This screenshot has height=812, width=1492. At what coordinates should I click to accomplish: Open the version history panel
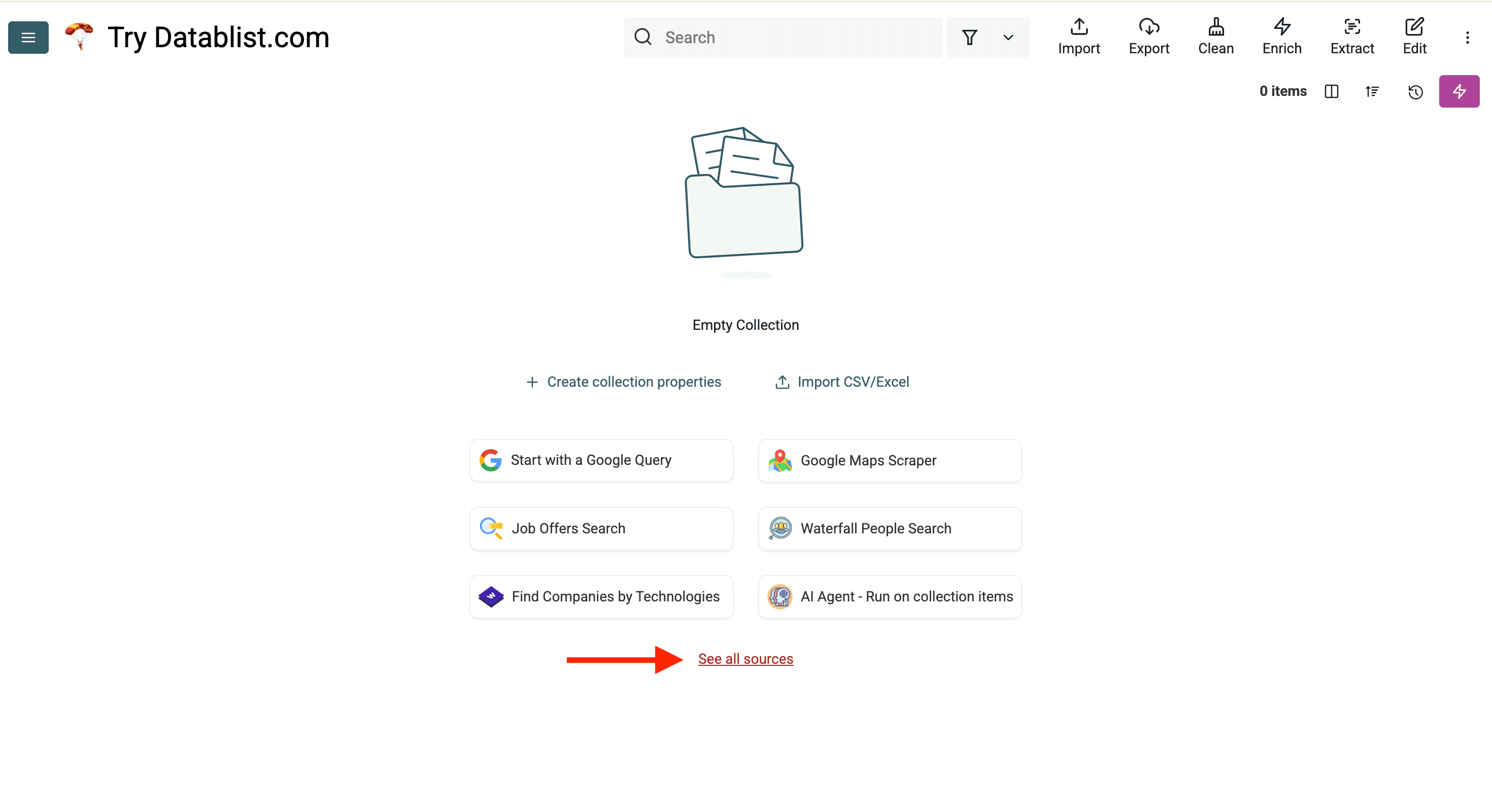1415,91
